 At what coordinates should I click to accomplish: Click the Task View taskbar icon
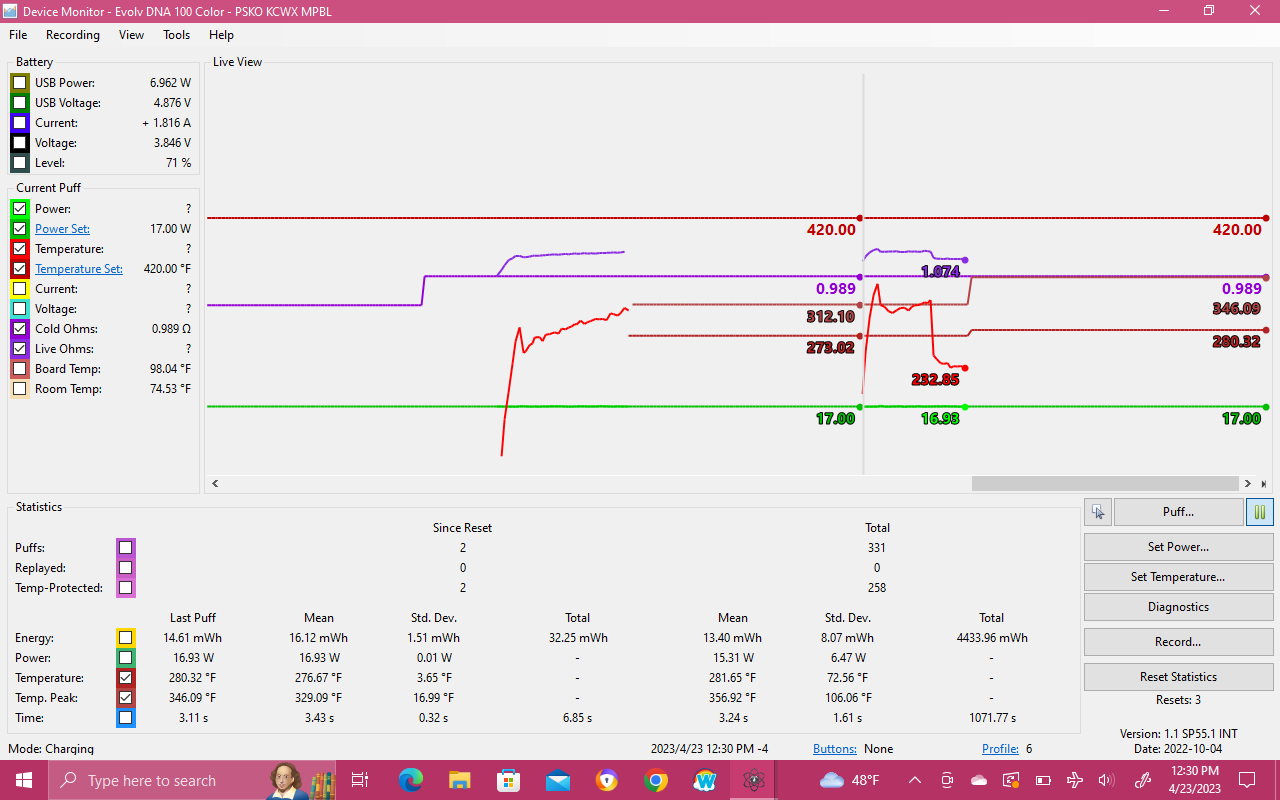(x=360, y=780)
